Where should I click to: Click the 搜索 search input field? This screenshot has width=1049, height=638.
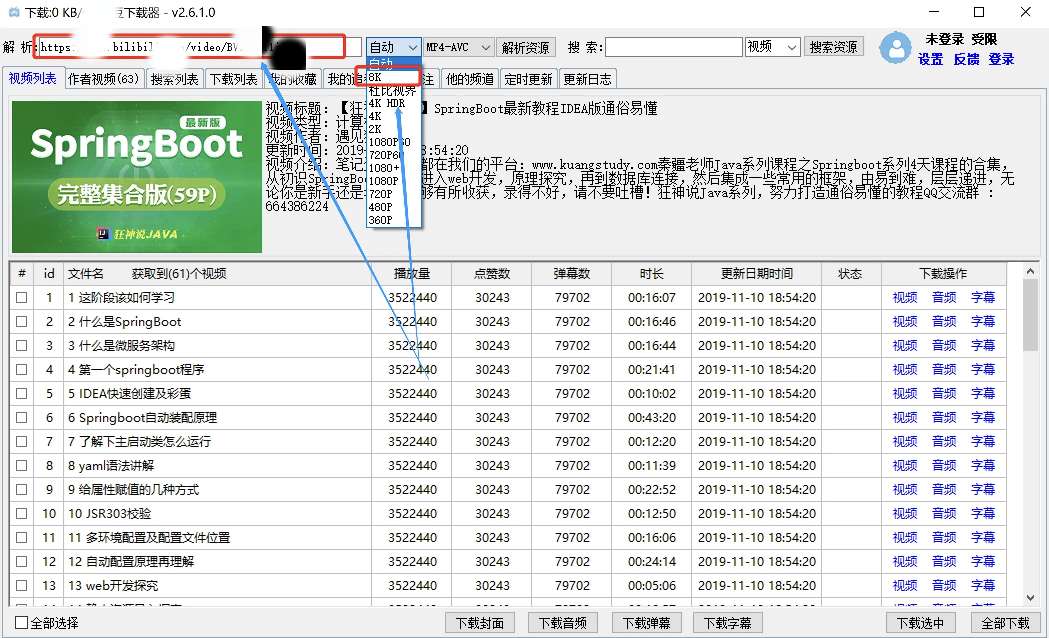click(x=674, y=47)
